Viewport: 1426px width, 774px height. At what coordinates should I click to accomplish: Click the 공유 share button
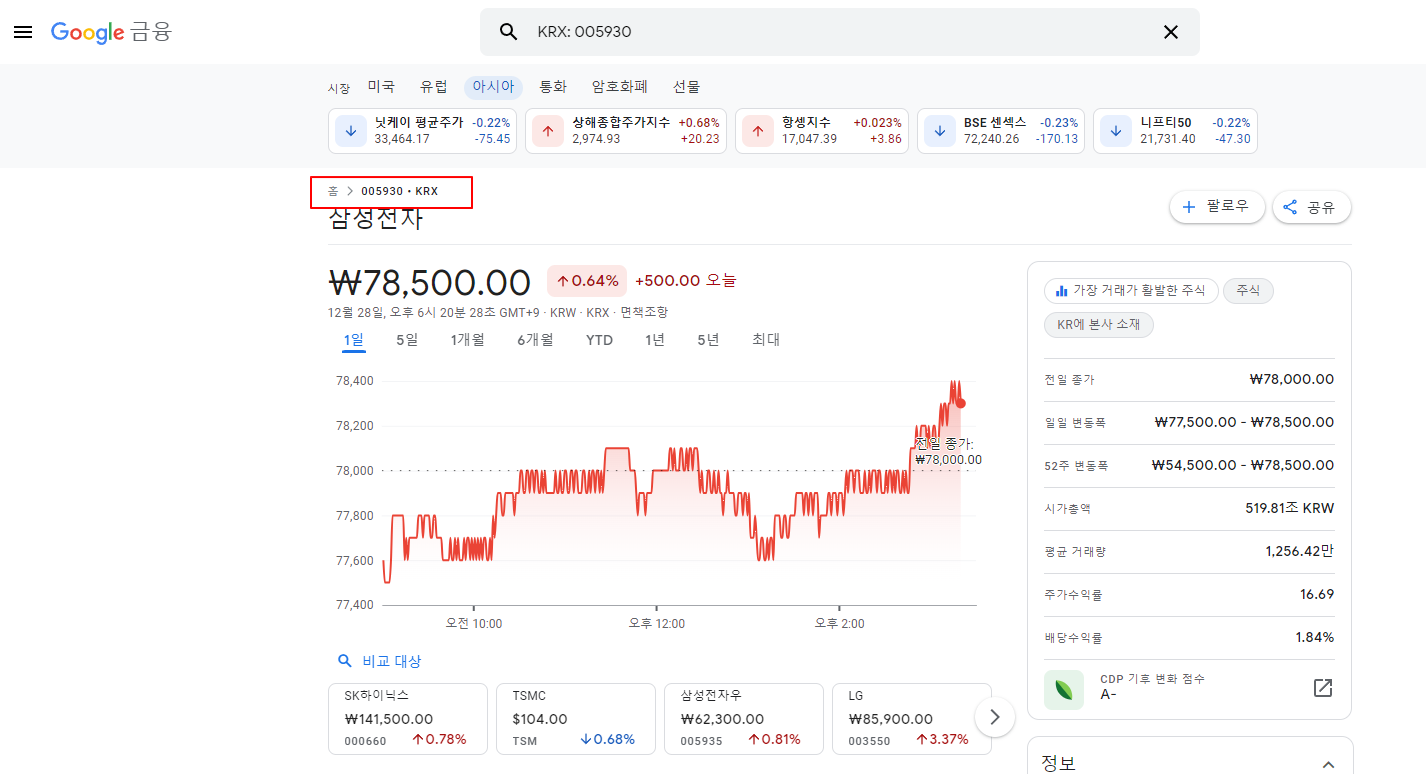point(1312,207)
